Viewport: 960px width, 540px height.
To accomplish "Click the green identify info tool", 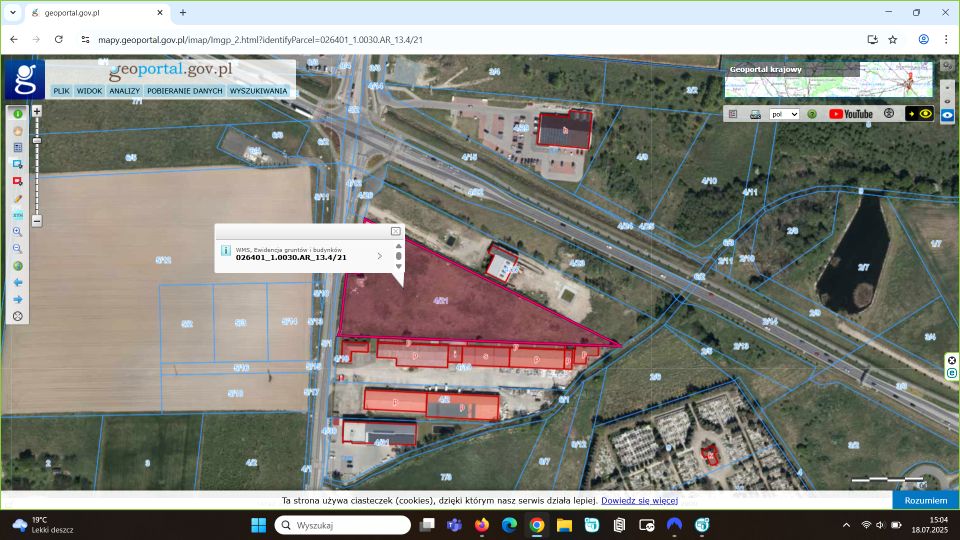I will (18, 114).
